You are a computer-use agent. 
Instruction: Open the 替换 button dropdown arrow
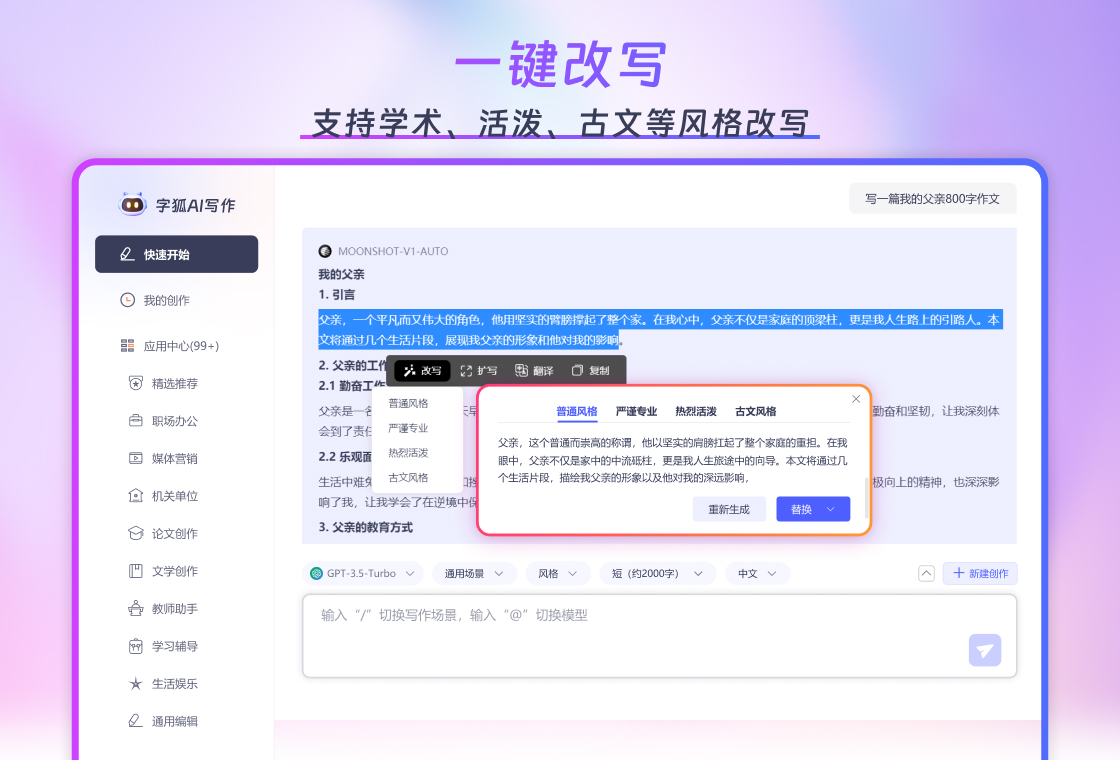tap(831, 509)
